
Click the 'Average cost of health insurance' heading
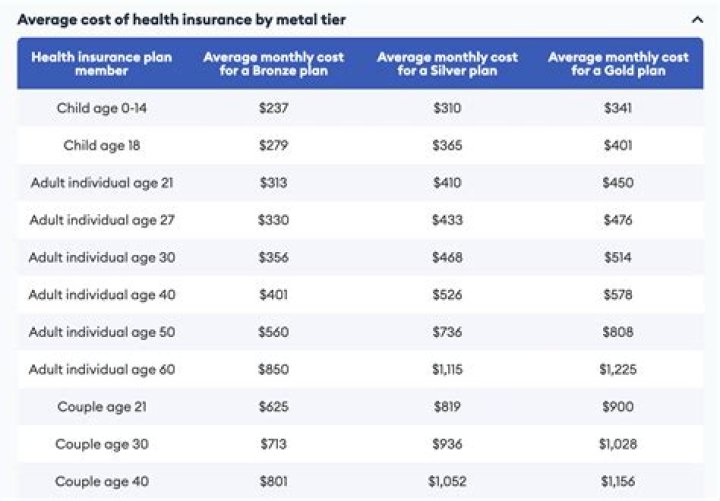coord(182,19)
